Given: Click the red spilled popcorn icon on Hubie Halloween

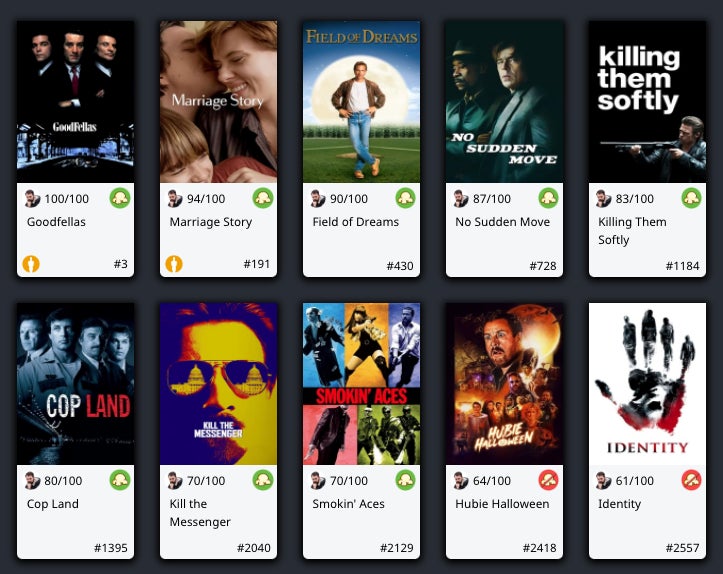Looking at the screenshot, I should [x=549, y=480].
